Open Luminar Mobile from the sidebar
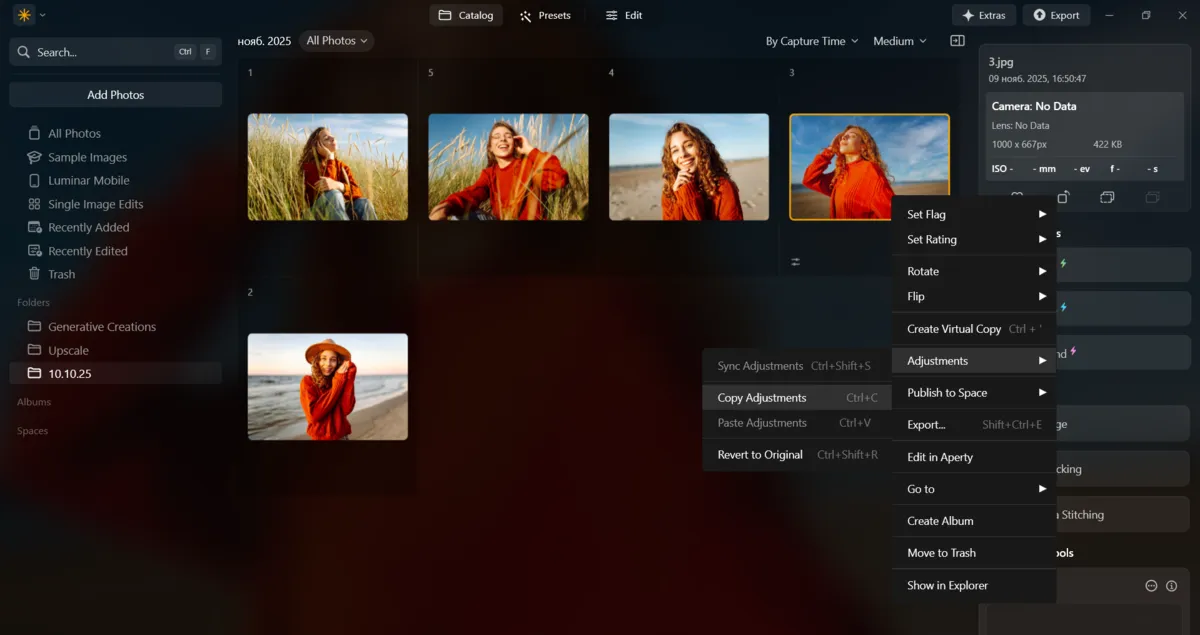The image size is (1200, 635). [88, 180]
